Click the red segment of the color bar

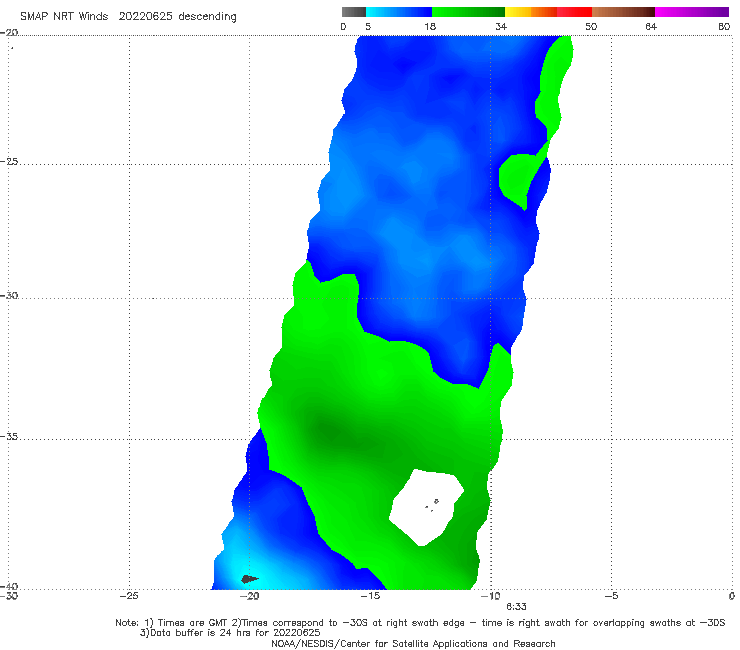click(574, 12)
